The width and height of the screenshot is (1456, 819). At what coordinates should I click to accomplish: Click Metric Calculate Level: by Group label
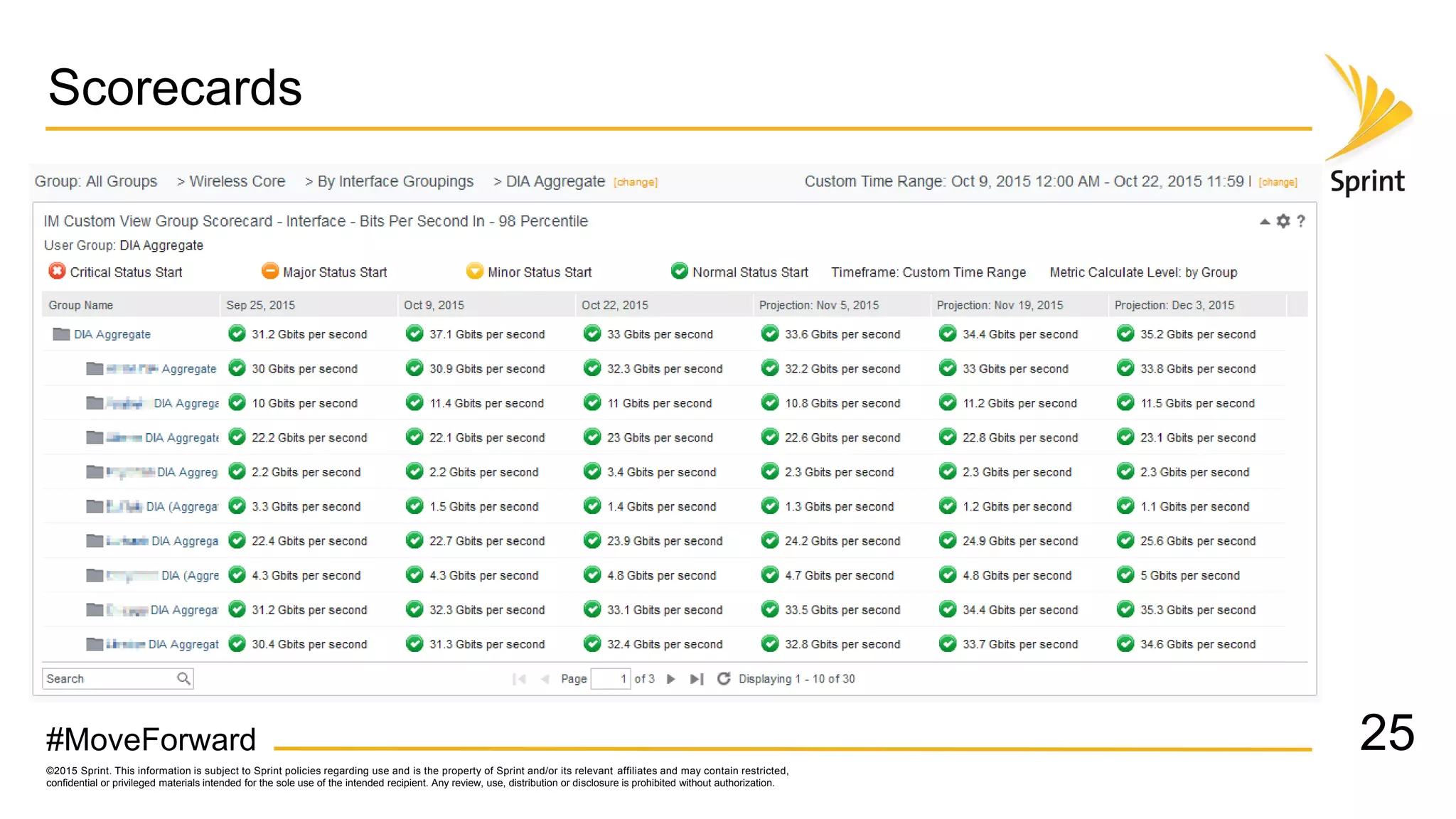pyautogui.click(x=1143, y=272)
